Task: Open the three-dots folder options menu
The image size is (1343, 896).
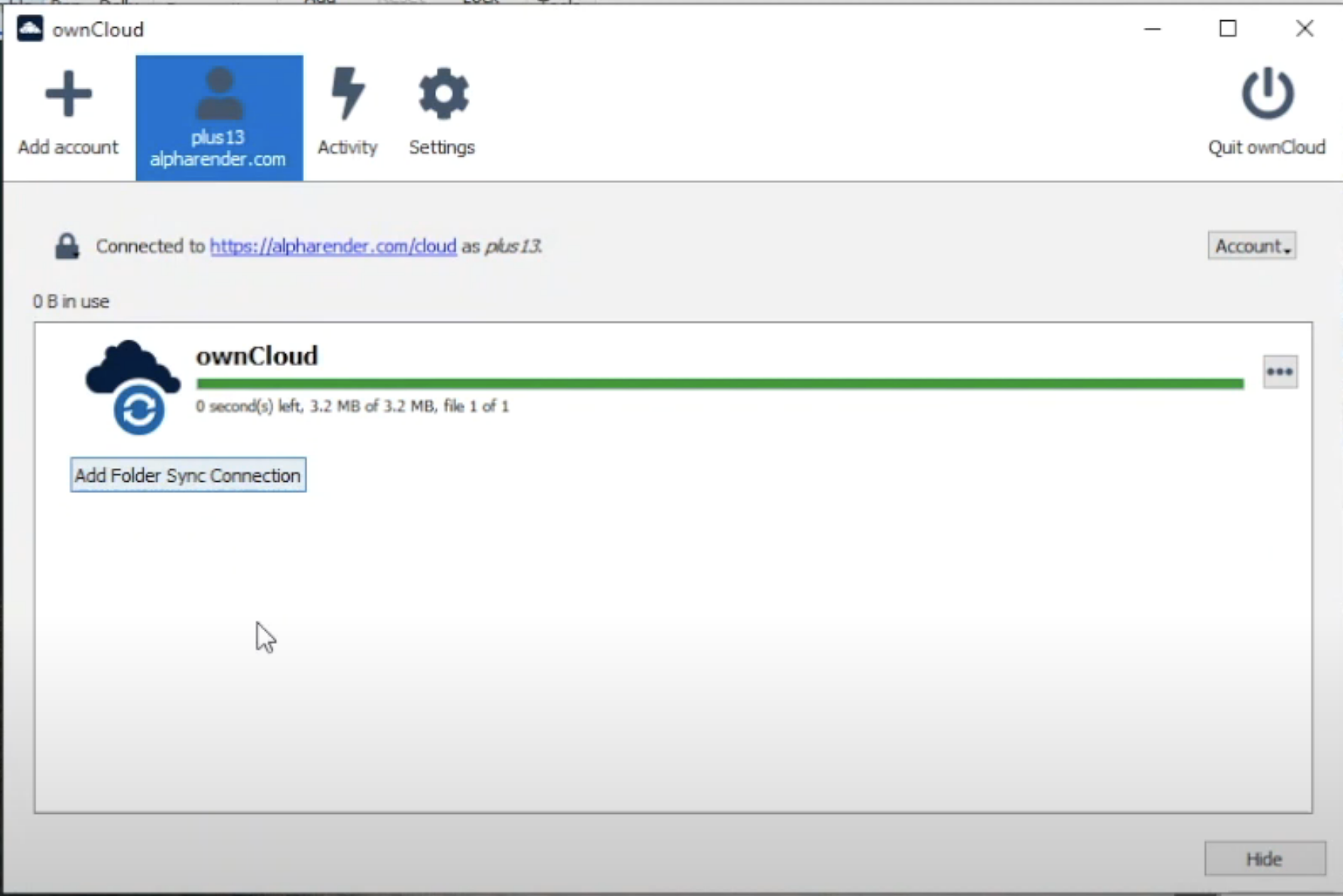Action: pos(1280,372)
